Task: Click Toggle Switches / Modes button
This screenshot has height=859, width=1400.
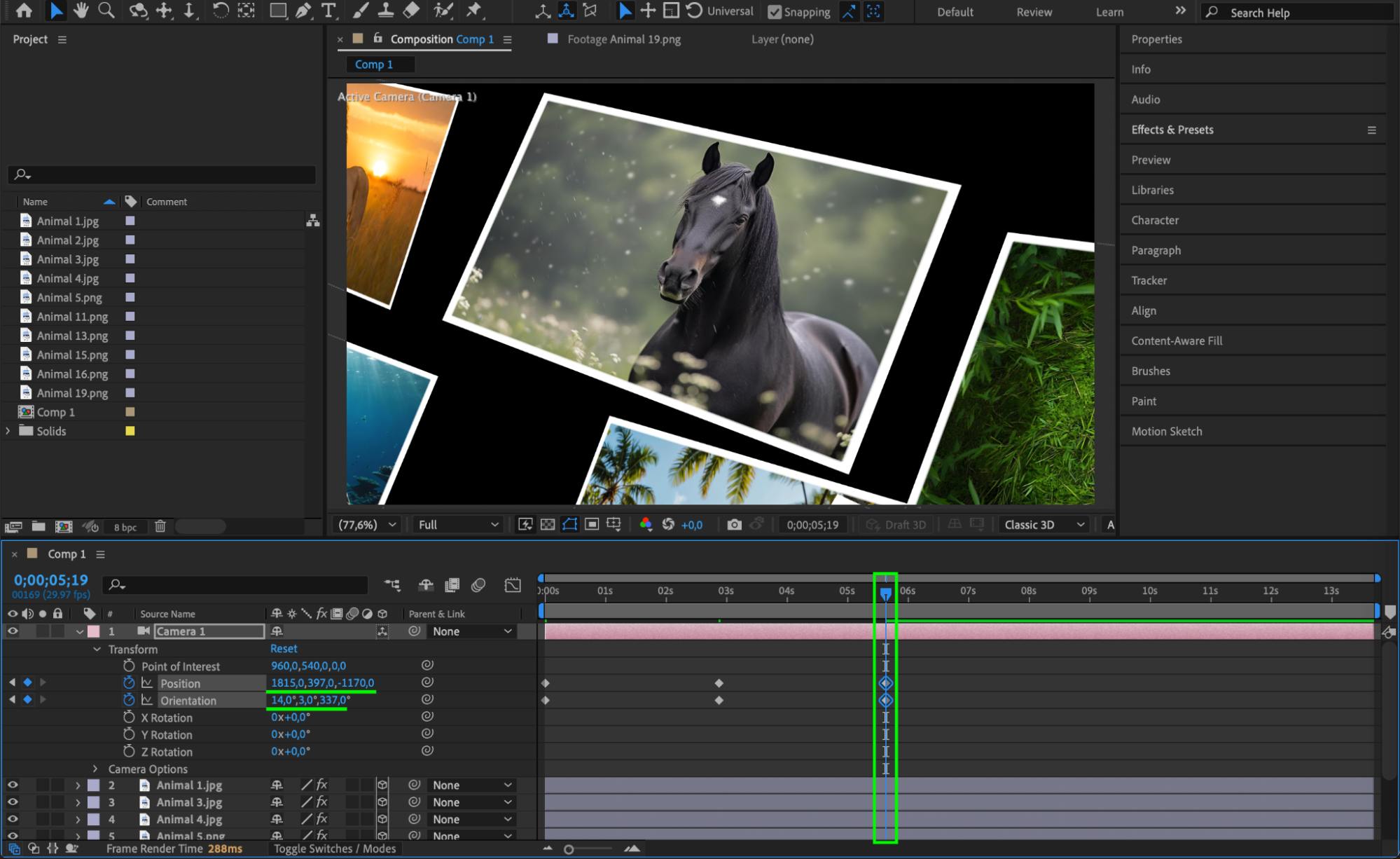Action: [335, 848]
